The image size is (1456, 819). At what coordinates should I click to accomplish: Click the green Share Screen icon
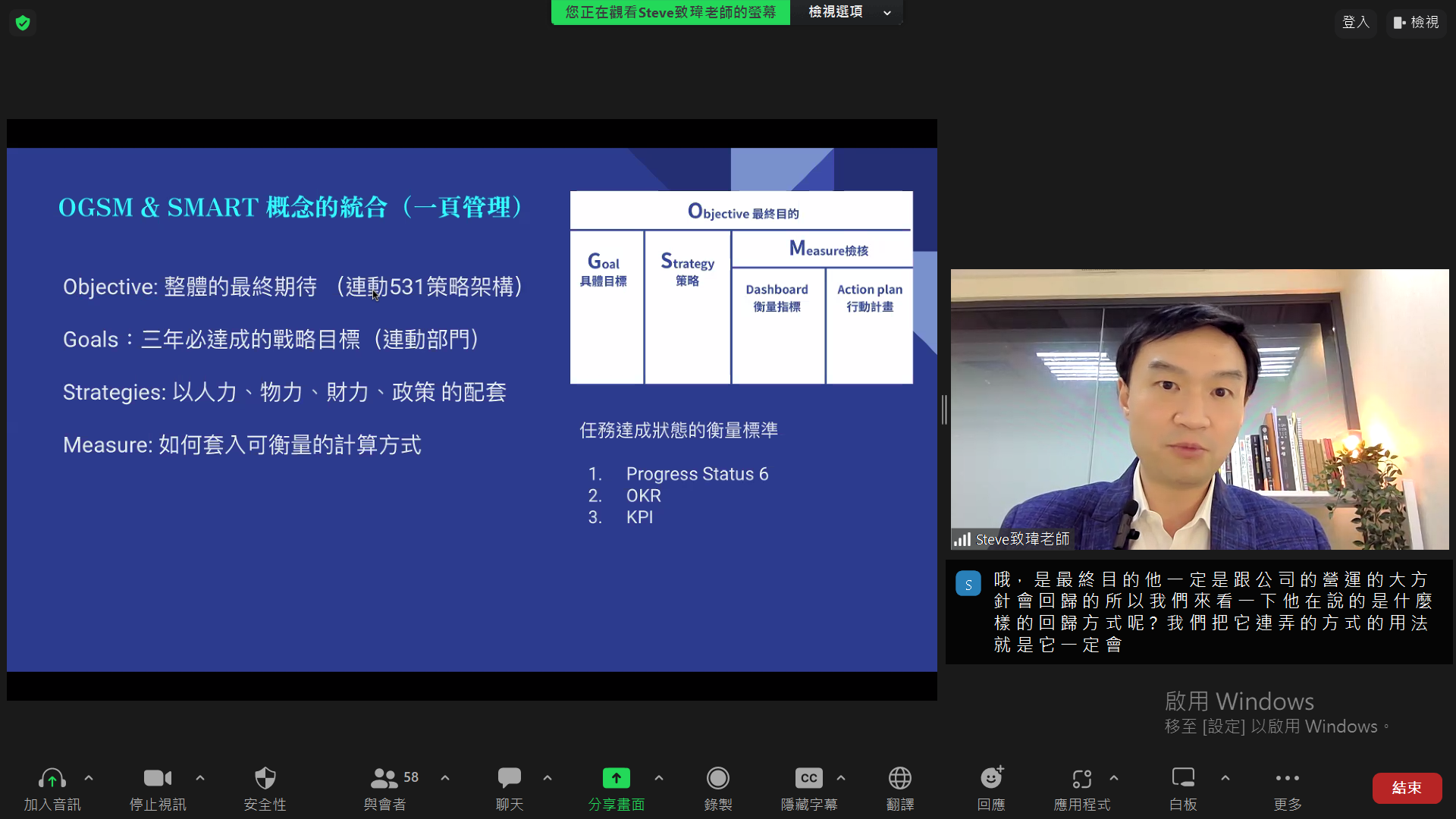(616, 779)
